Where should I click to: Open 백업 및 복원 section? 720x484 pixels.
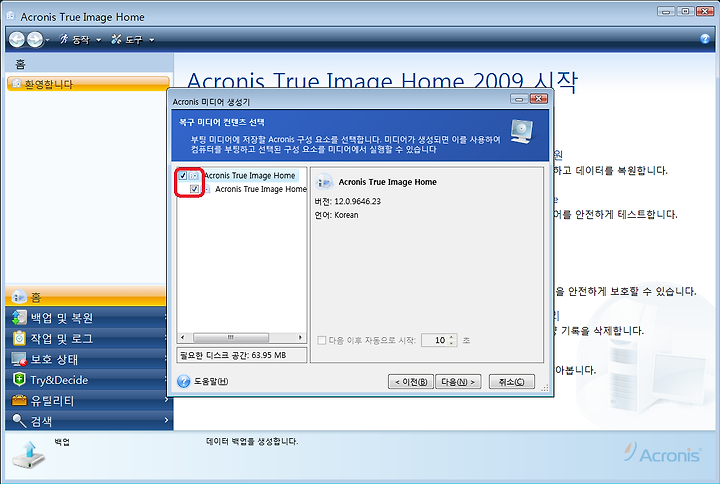(x=86, y=317)
